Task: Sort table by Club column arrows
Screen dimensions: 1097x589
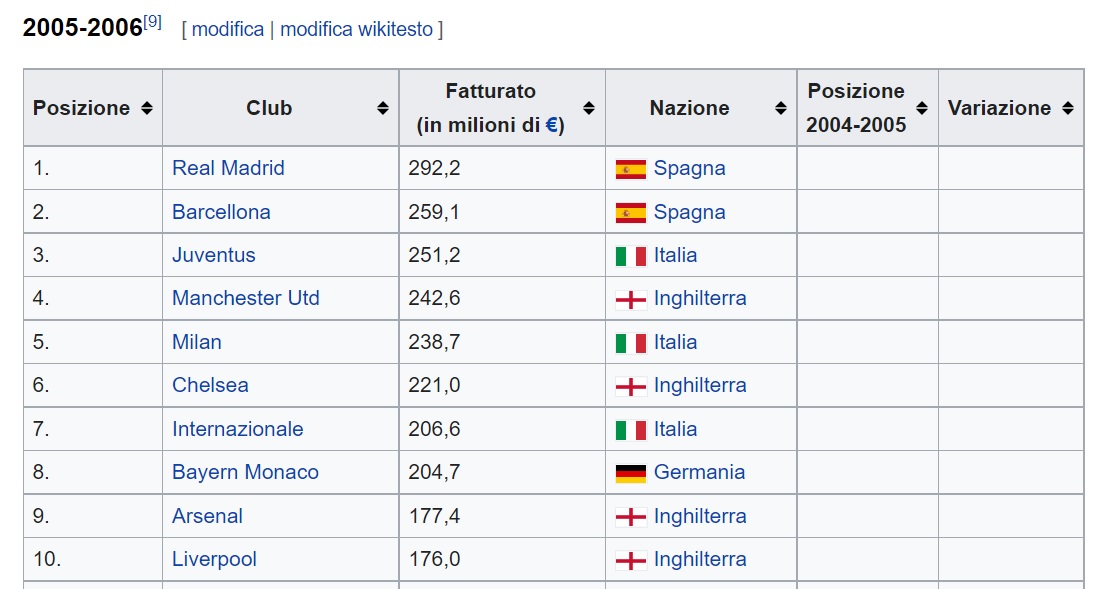Action: pyautogui.click(x=383, y=108)
